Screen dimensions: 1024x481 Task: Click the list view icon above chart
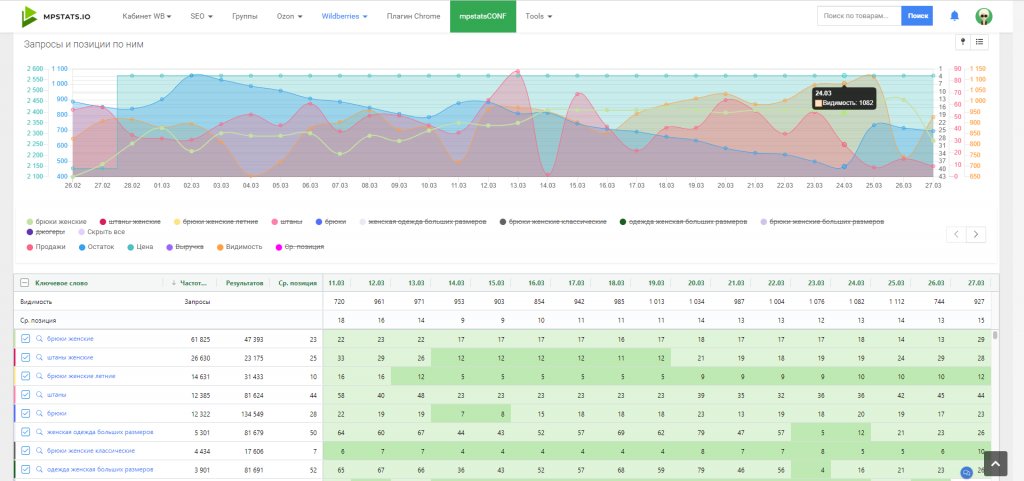point(980,42)
